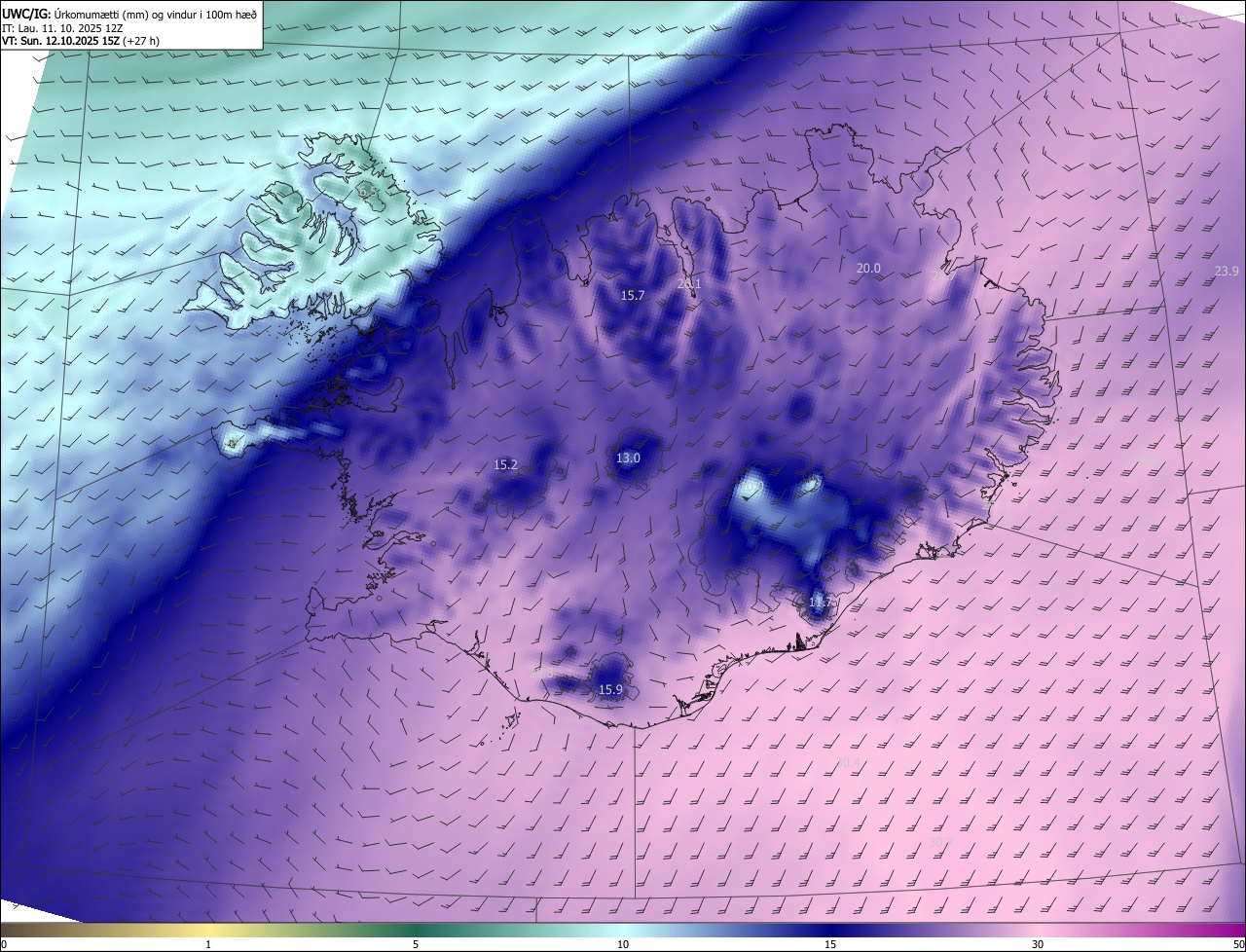This screenshot has height=952, width=1246.
Task: Click the 15.9 value label on the map
Action: point(610,689)
